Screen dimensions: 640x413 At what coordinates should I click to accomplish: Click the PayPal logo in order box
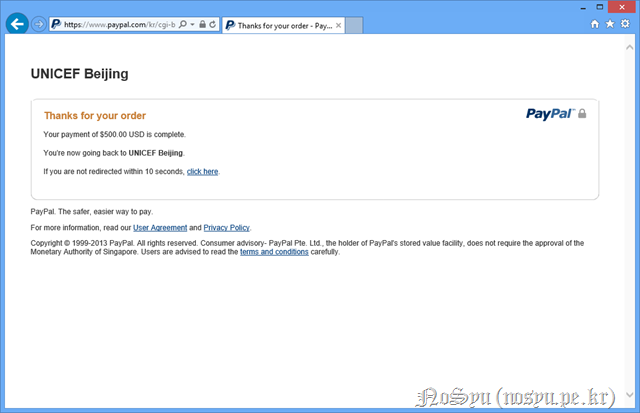point(550,114)
